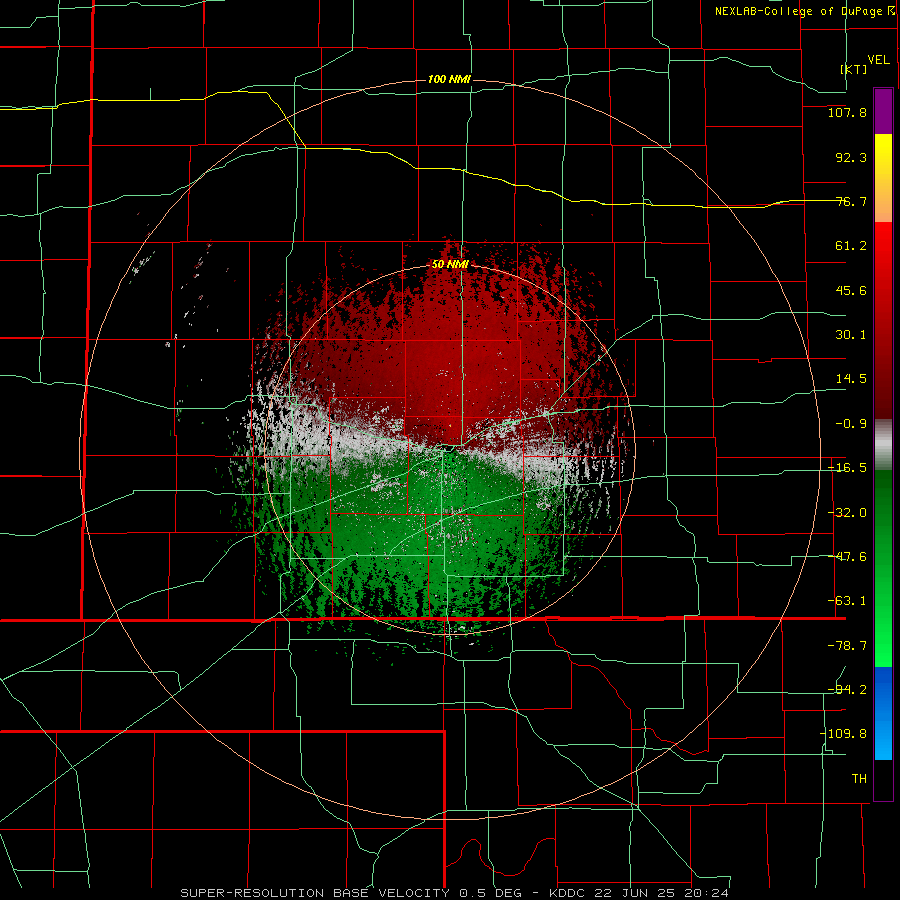Click the -47.6 scale value
Image resolution: width=900 pixels, height=900 pixels.
[847, 557]
